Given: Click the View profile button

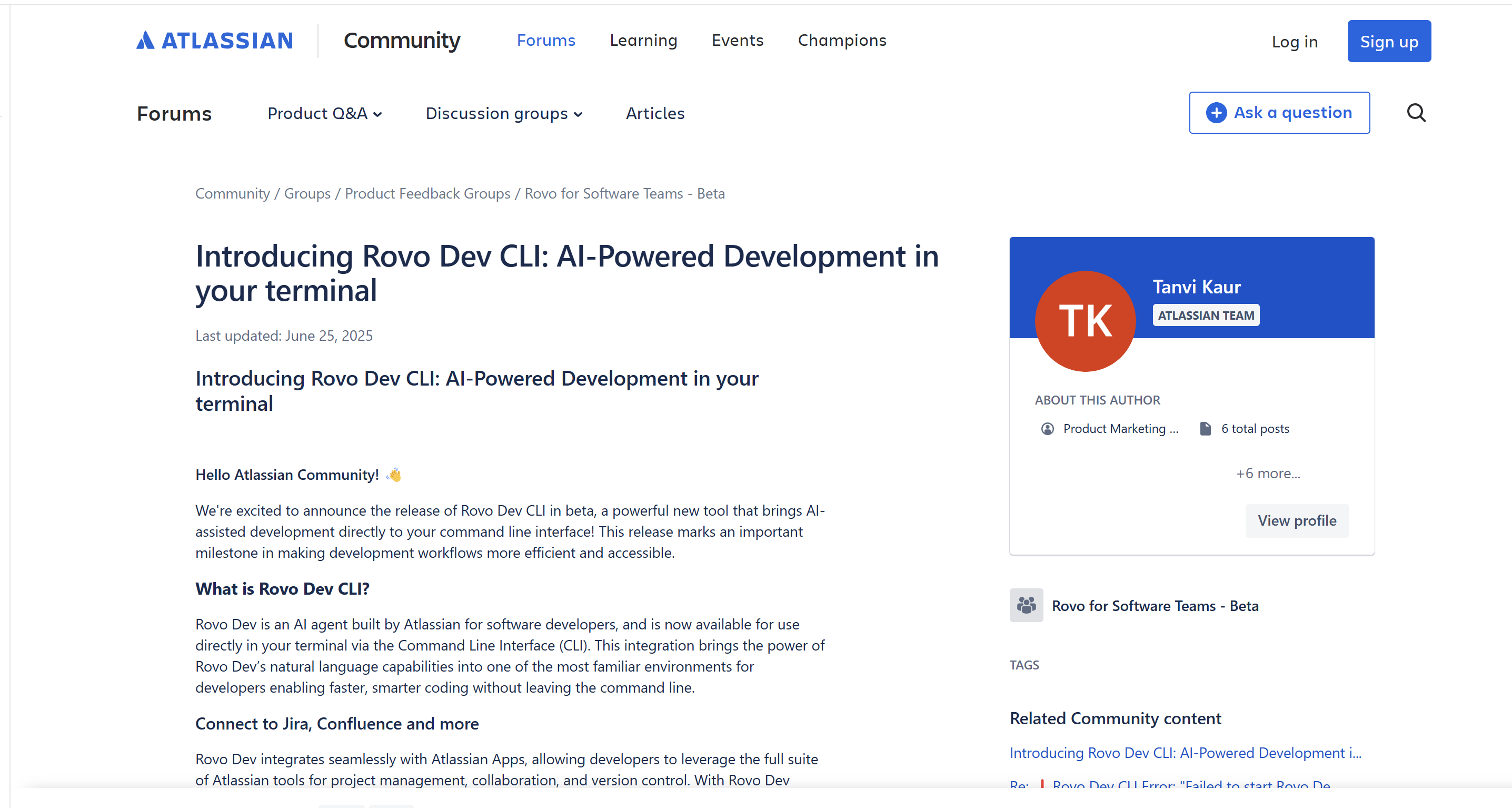Looking at the screenshot, I should (x=1297, y=520).
